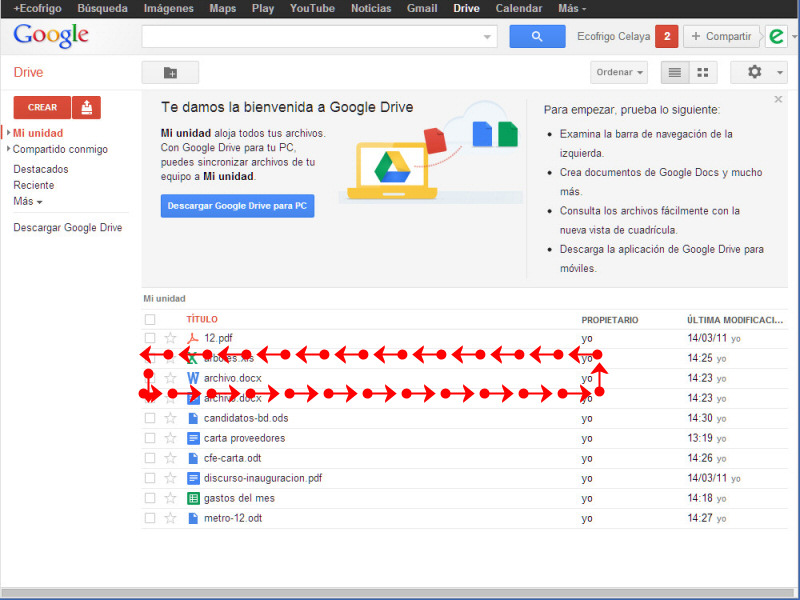
Task: Click the red notification badge showing 2
Action: click(x=666, y=36)
